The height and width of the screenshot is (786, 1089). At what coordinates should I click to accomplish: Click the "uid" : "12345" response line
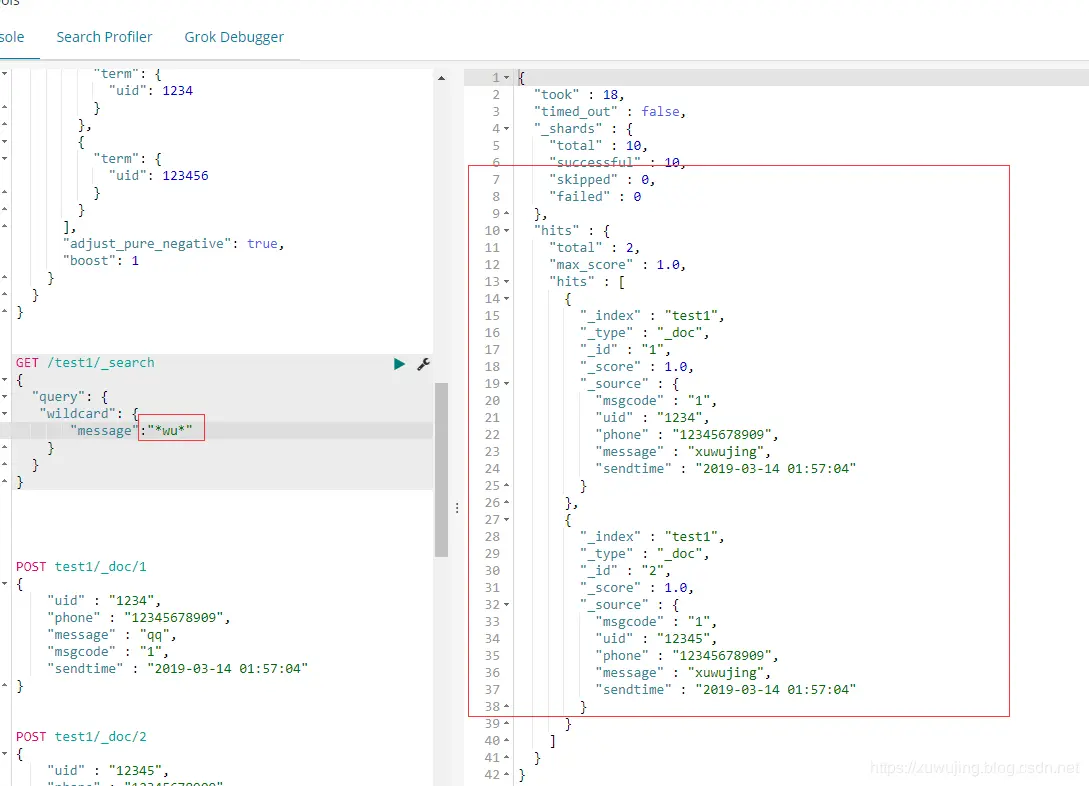[656, 639]
